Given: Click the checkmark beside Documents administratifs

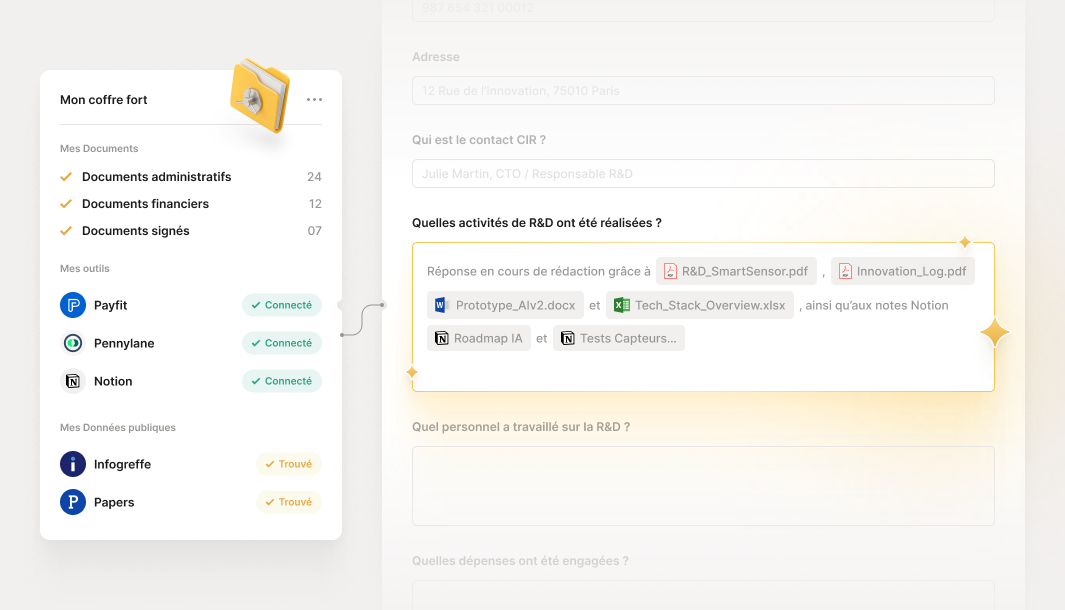Looking at the screenshot, I should coord(66,177).
